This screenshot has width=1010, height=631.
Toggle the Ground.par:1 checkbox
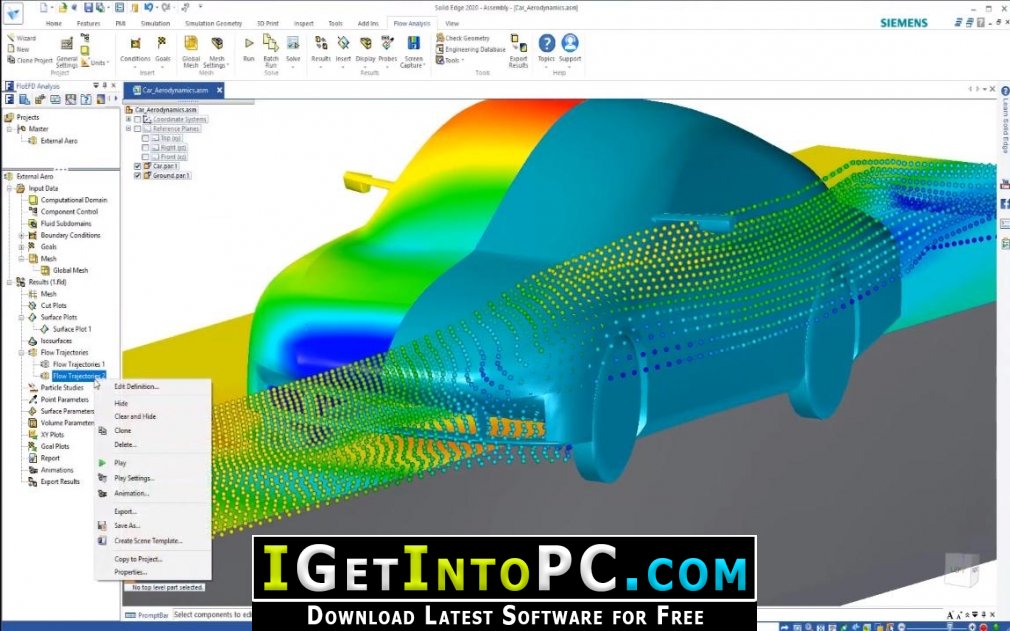(x=137, y=175)
